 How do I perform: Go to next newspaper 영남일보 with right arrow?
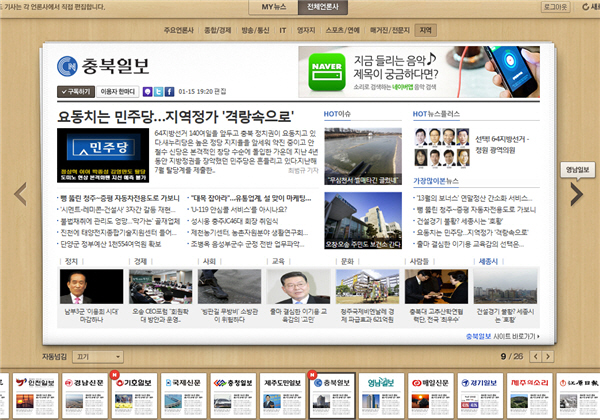(x=577, y=194)
